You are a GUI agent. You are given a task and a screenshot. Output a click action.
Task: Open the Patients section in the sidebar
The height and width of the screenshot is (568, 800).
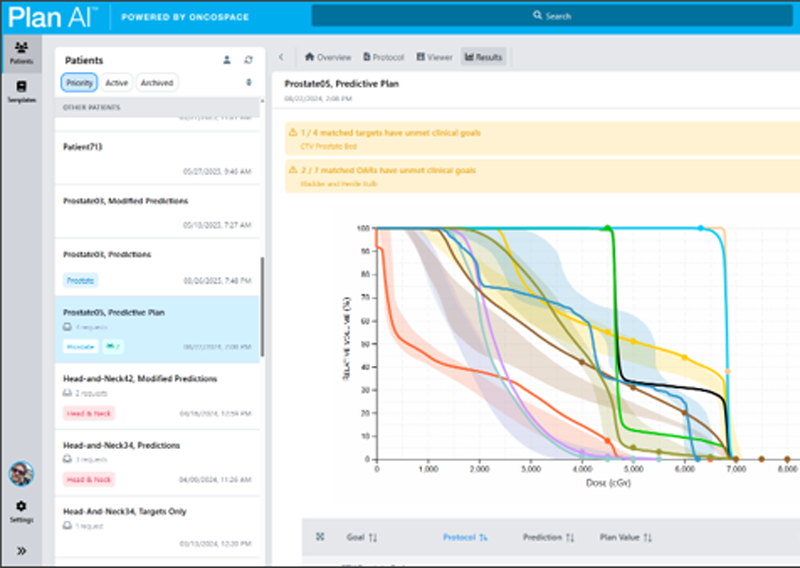(21, 53)
